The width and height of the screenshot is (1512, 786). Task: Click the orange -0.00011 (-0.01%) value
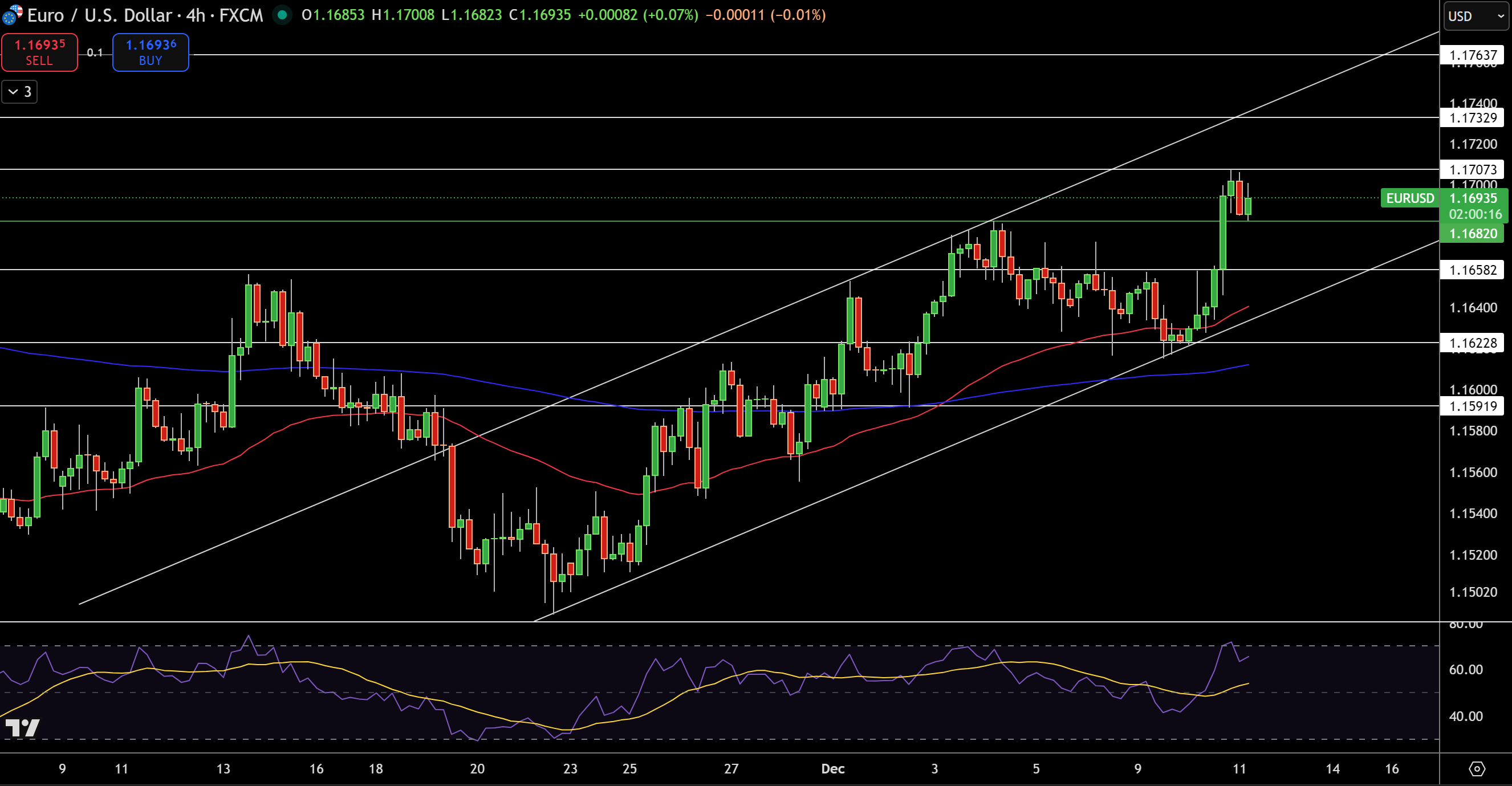click(x=765, y=15)
